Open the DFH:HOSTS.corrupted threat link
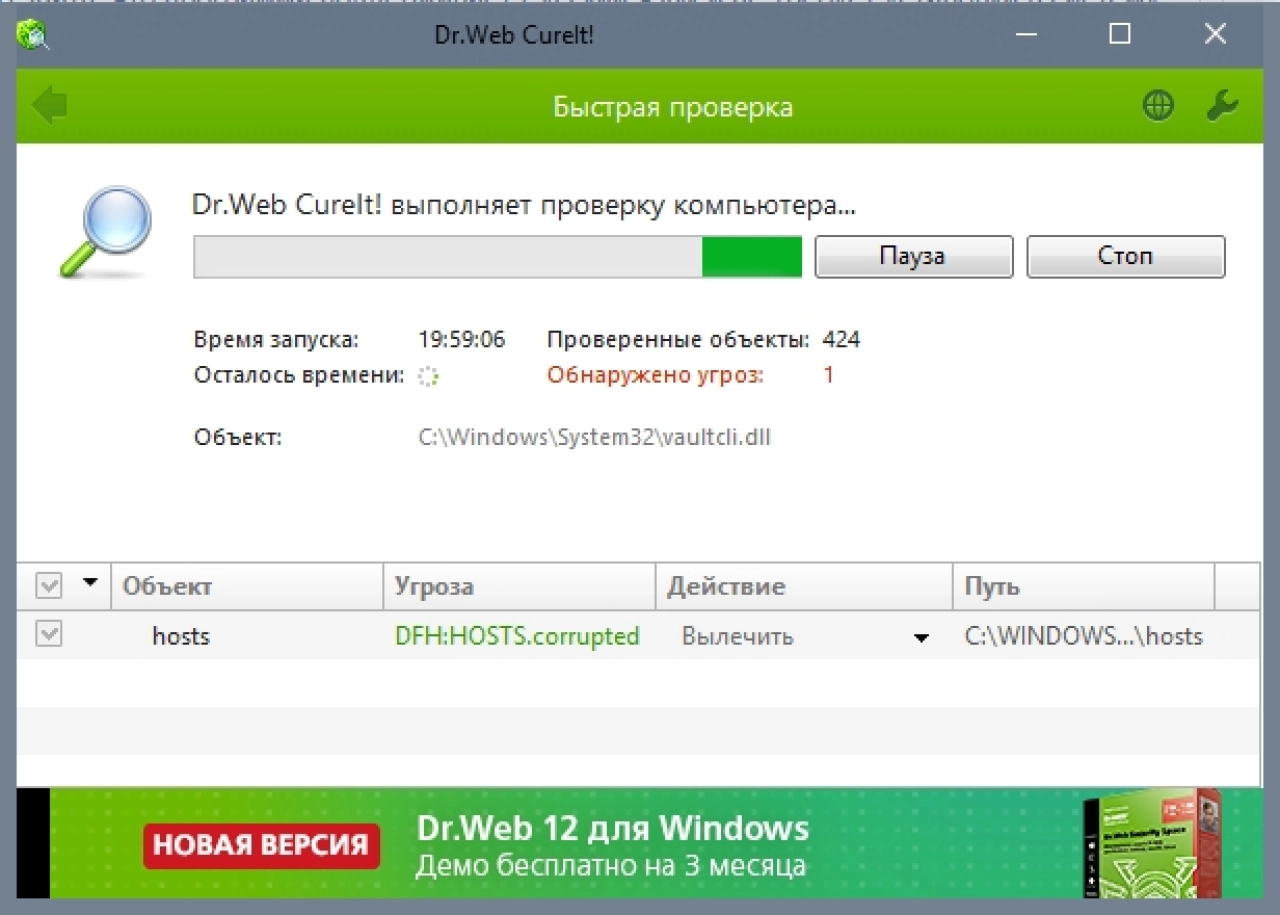 click(517, 636)
